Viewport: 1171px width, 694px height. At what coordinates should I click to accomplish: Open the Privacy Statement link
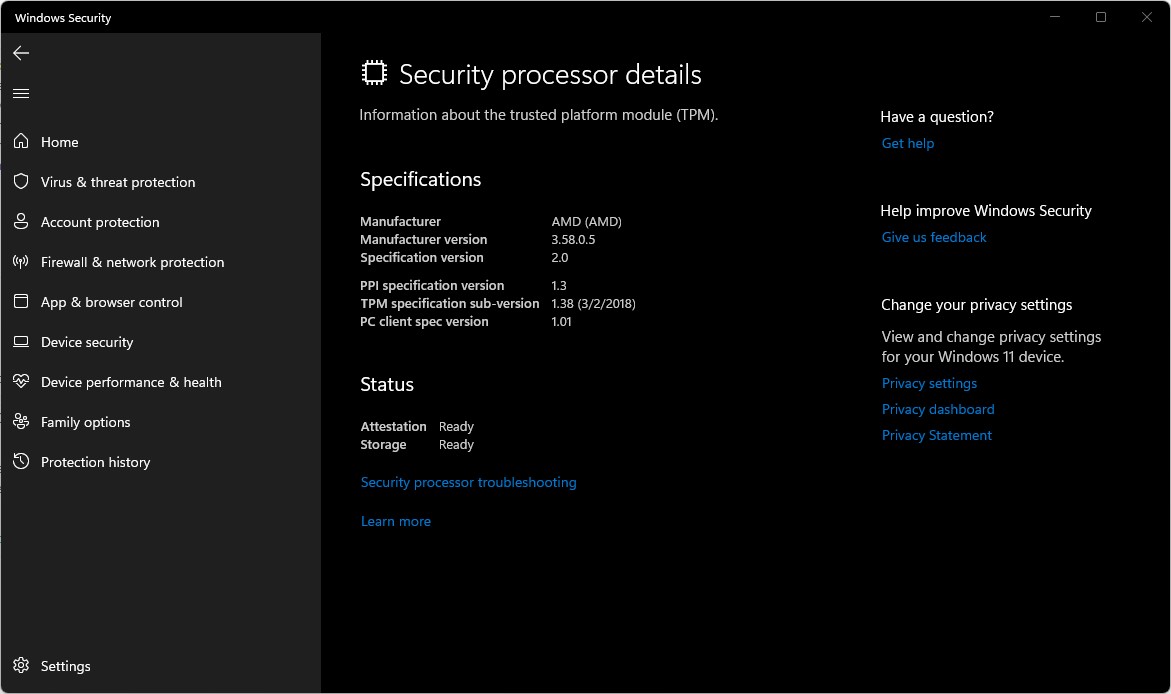(x=937, y=436)
